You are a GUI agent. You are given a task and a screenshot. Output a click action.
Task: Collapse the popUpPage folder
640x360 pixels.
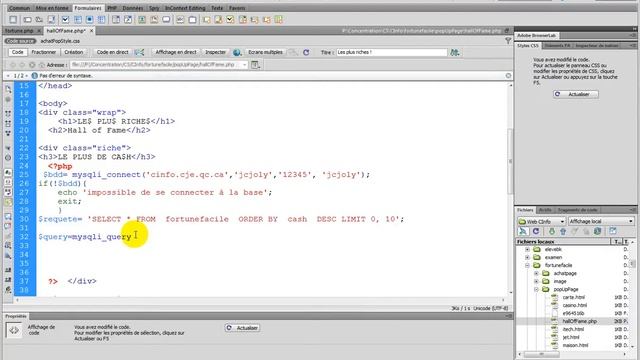pyautogui.click(x=536, y=289)
